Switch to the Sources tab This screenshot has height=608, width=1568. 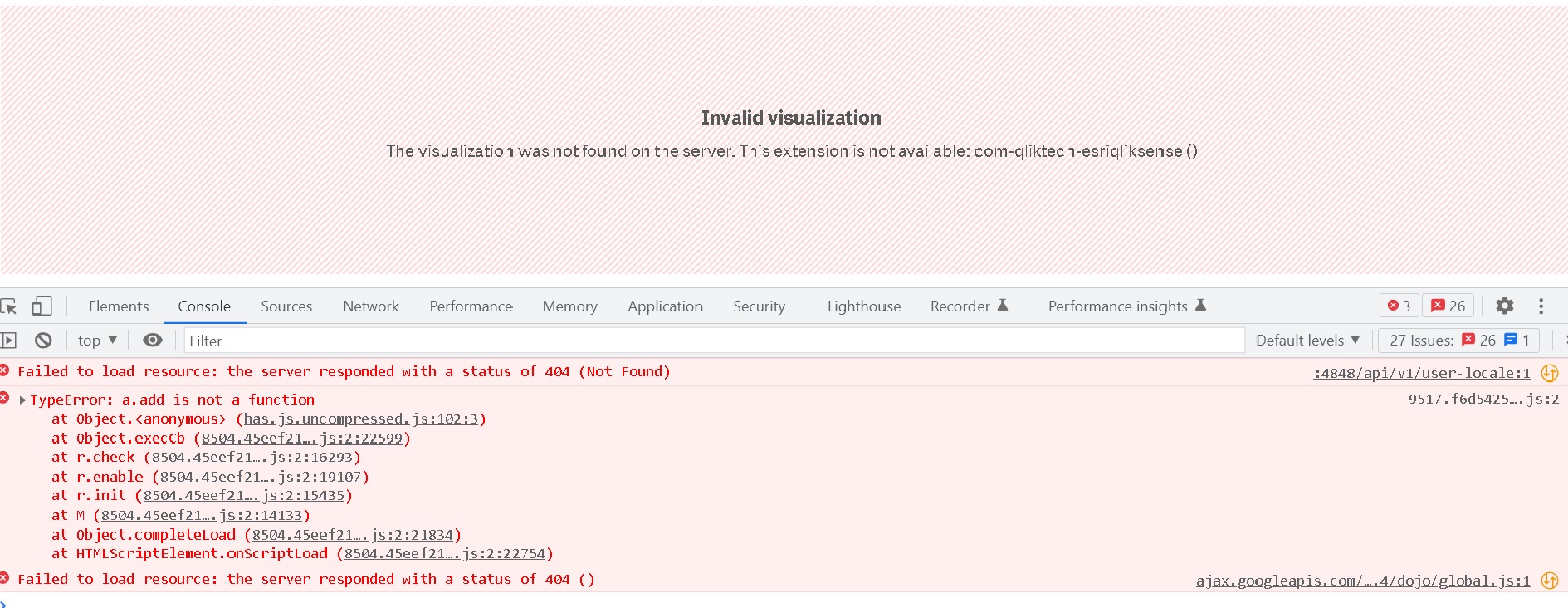tap(286, 306)
